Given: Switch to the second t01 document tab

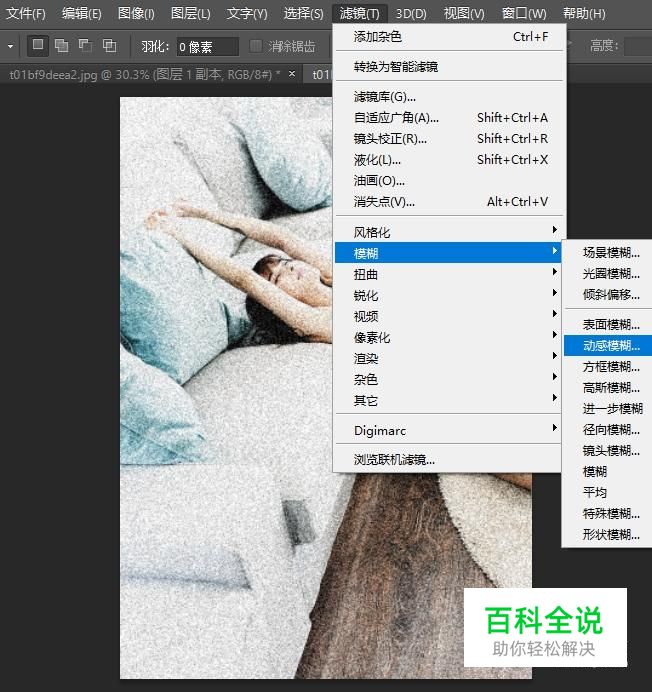Looking at the screenshot, I should [x=320, y=74].
